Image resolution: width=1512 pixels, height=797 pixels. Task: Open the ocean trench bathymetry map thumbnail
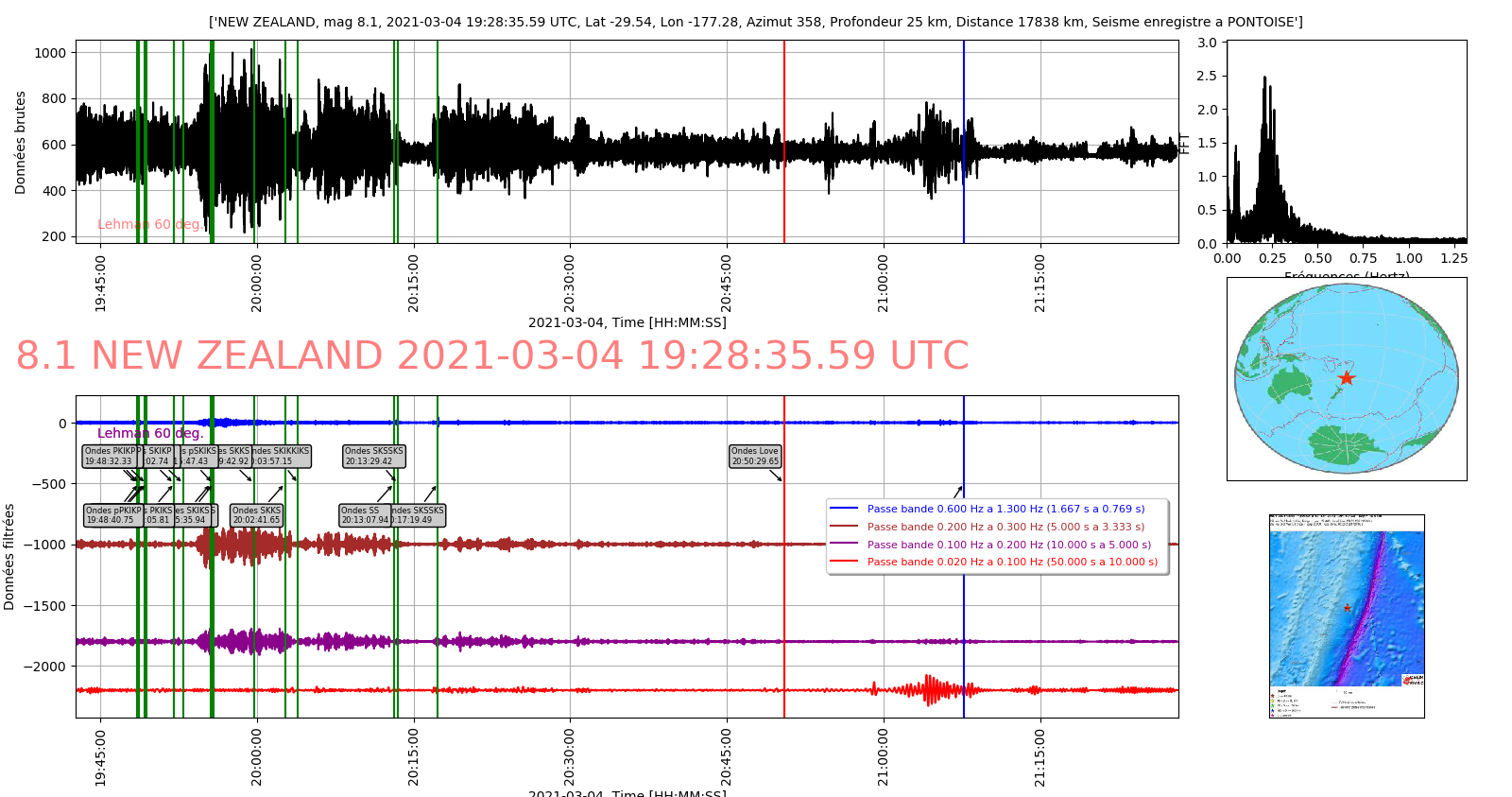[x=1346, y=615]
